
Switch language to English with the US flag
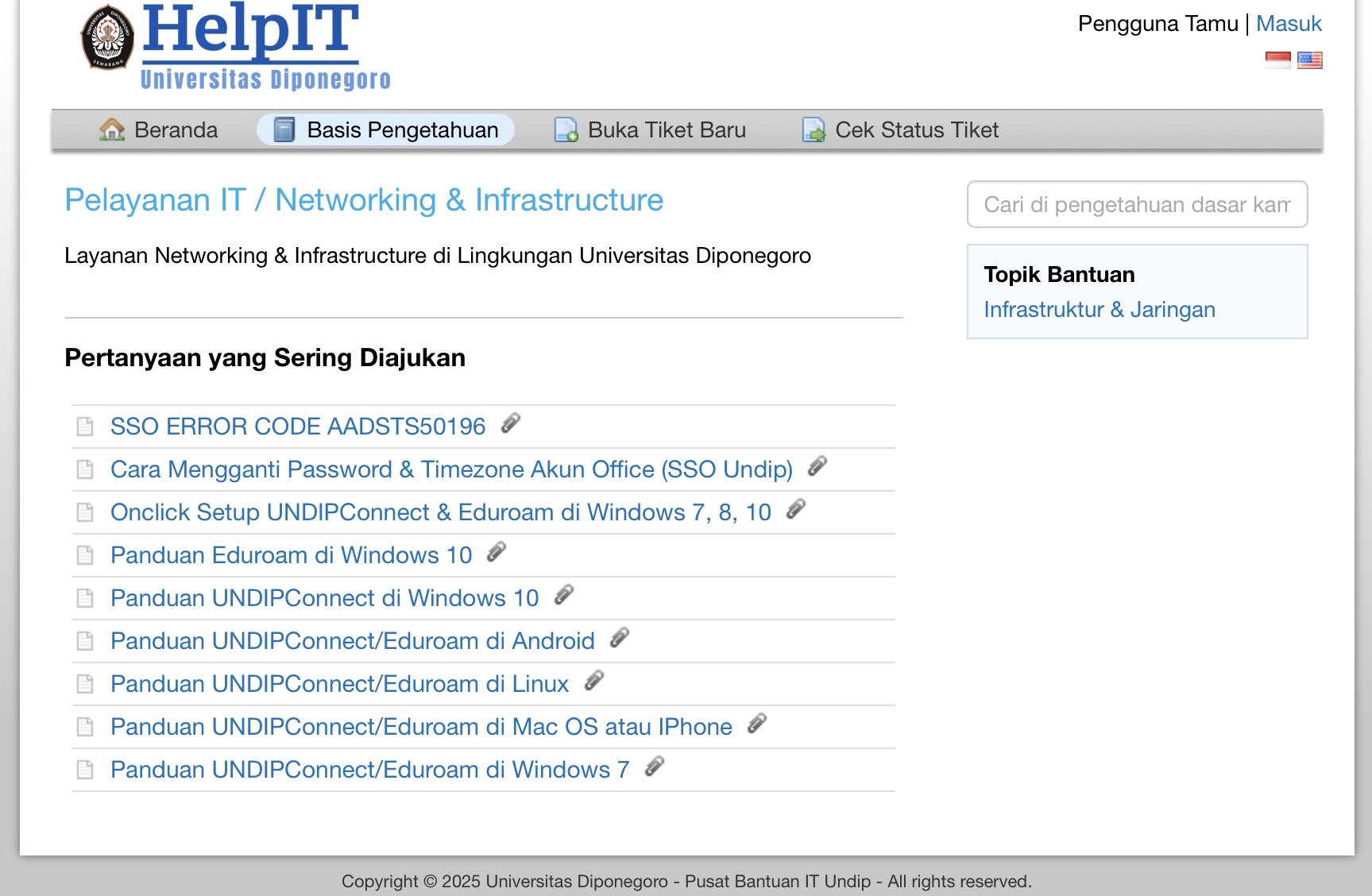(1311, 60)
